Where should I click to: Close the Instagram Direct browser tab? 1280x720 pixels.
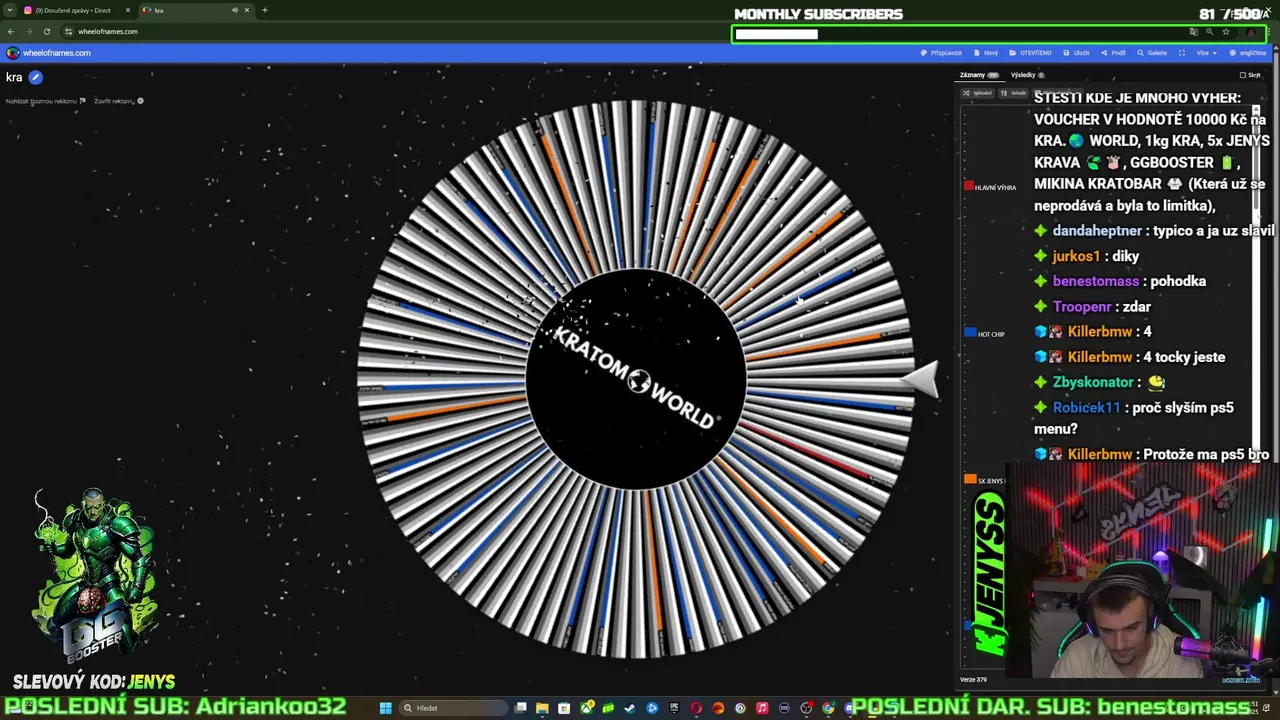128,10
